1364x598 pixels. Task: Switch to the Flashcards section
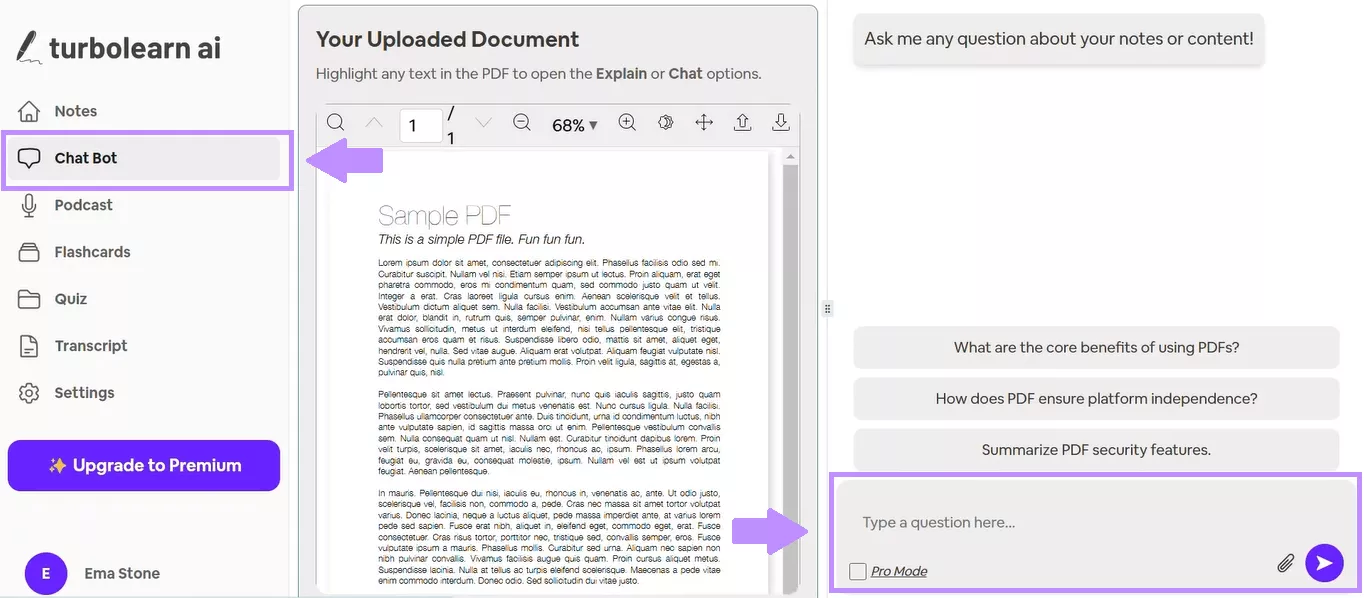click(x=91, y=251)
